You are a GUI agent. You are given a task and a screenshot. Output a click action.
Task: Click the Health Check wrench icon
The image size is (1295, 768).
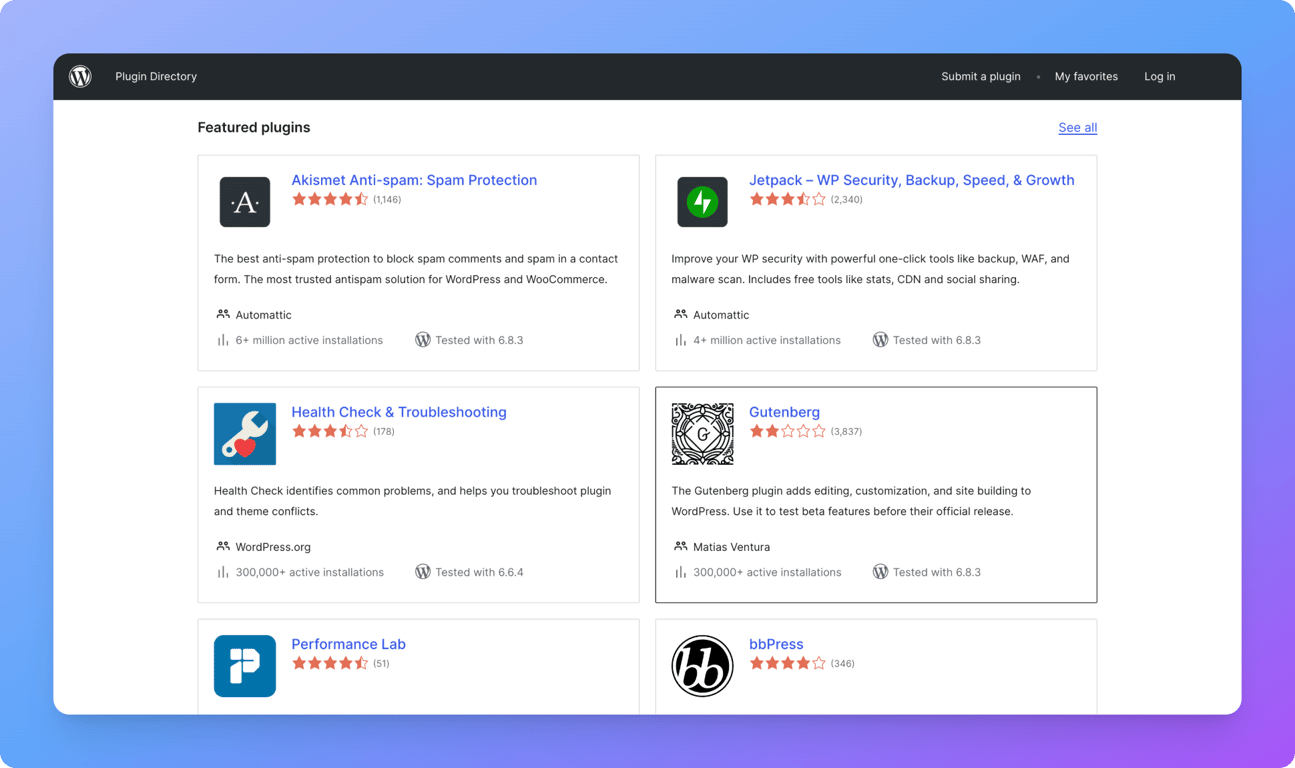tap(245, 434)
